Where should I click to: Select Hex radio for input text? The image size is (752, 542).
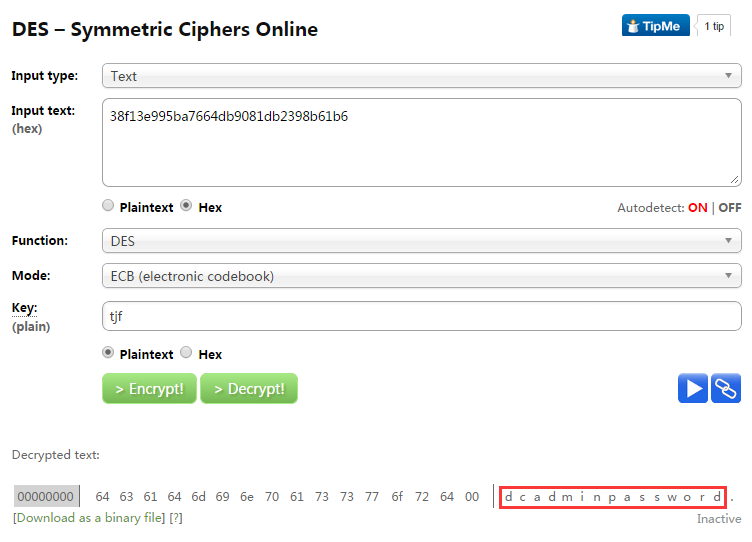click(186, 206)
